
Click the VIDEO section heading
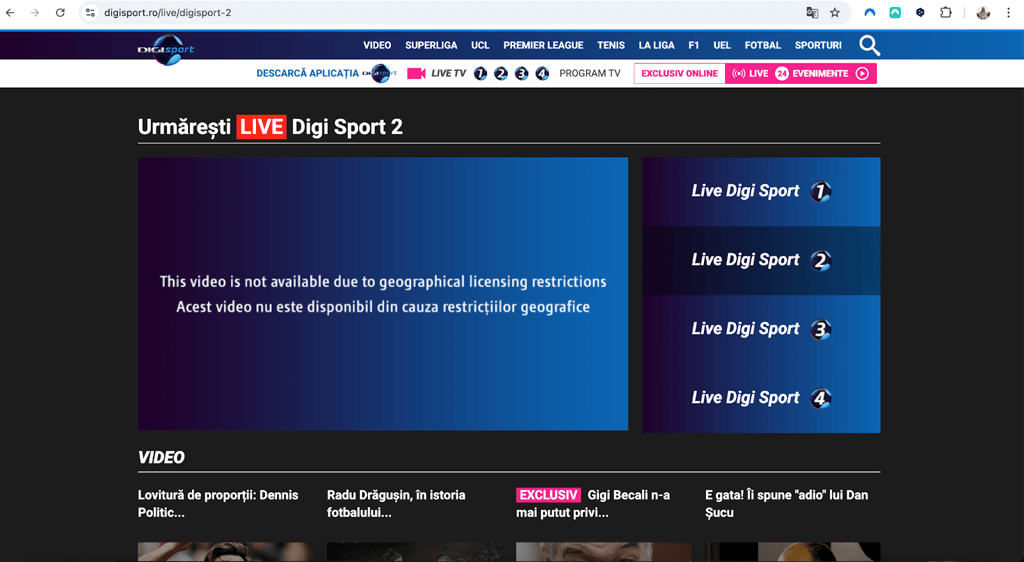[161, 458]
